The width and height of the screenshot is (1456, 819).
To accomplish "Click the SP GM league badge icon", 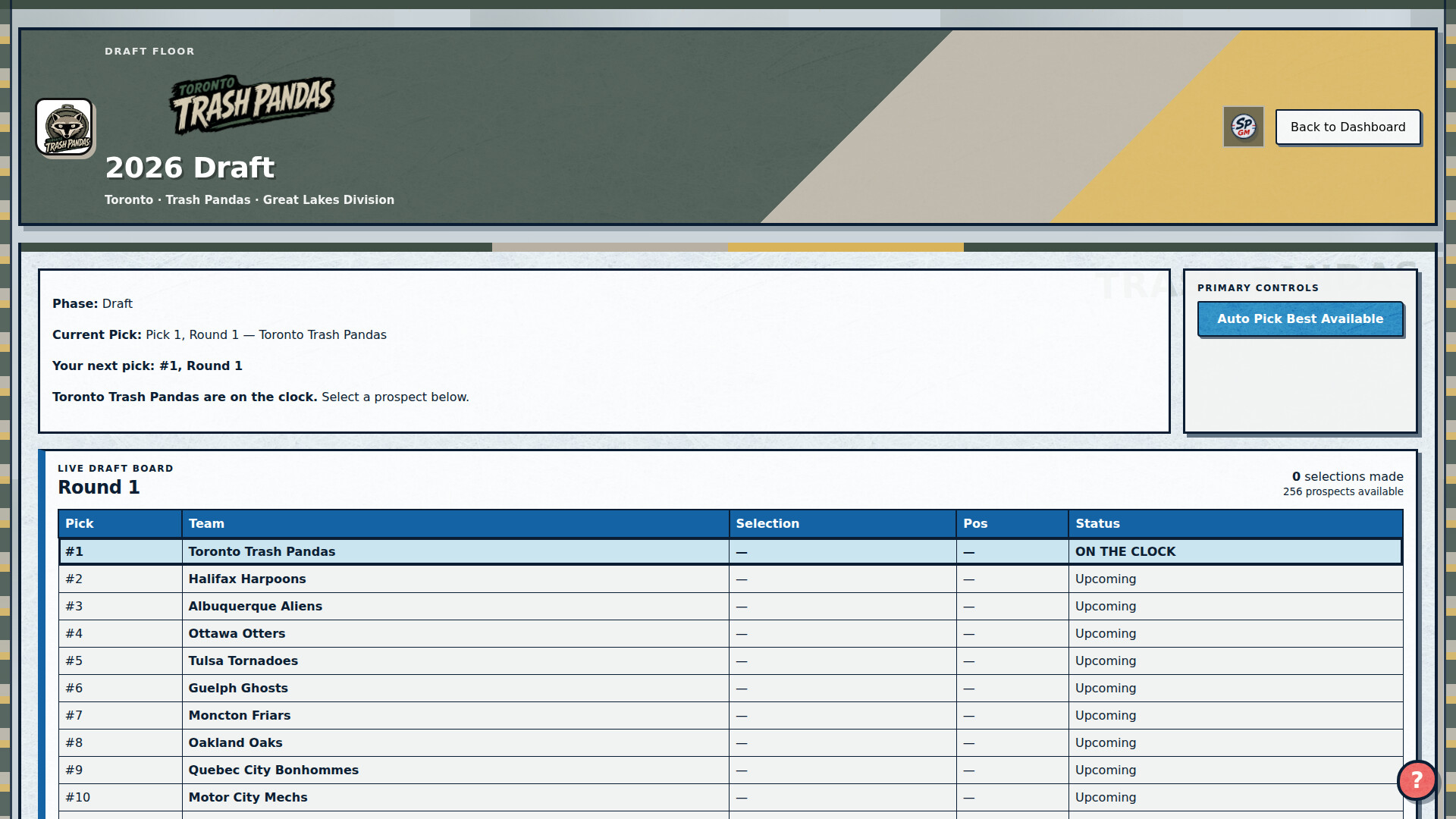I will [x=1243, y=127].
